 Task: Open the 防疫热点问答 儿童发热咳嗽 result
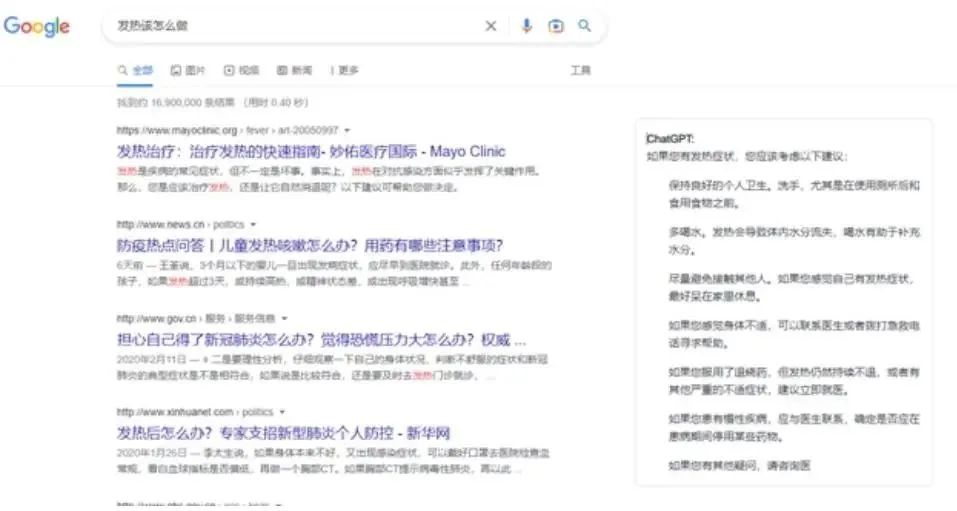[x=309, y=246]
